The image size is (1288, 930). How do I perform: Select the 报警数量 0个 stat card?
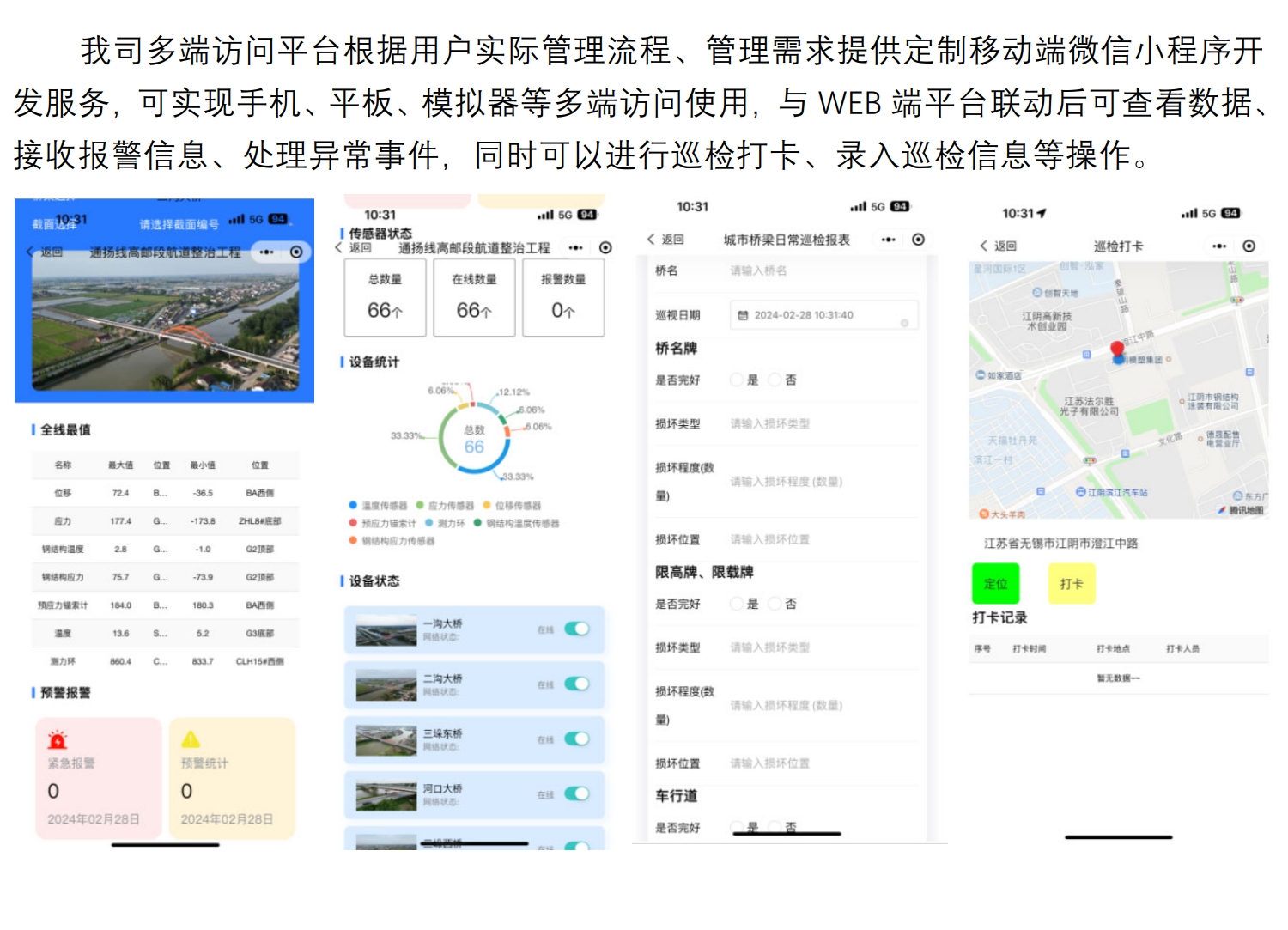point(562,298)
